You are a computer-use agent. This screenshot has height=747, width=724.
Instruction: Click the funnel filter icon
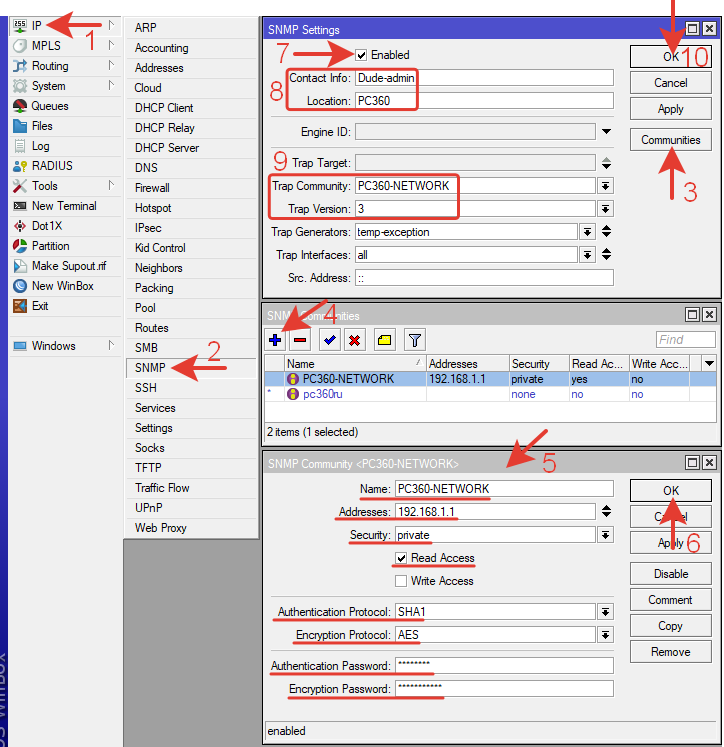point(414,340)
